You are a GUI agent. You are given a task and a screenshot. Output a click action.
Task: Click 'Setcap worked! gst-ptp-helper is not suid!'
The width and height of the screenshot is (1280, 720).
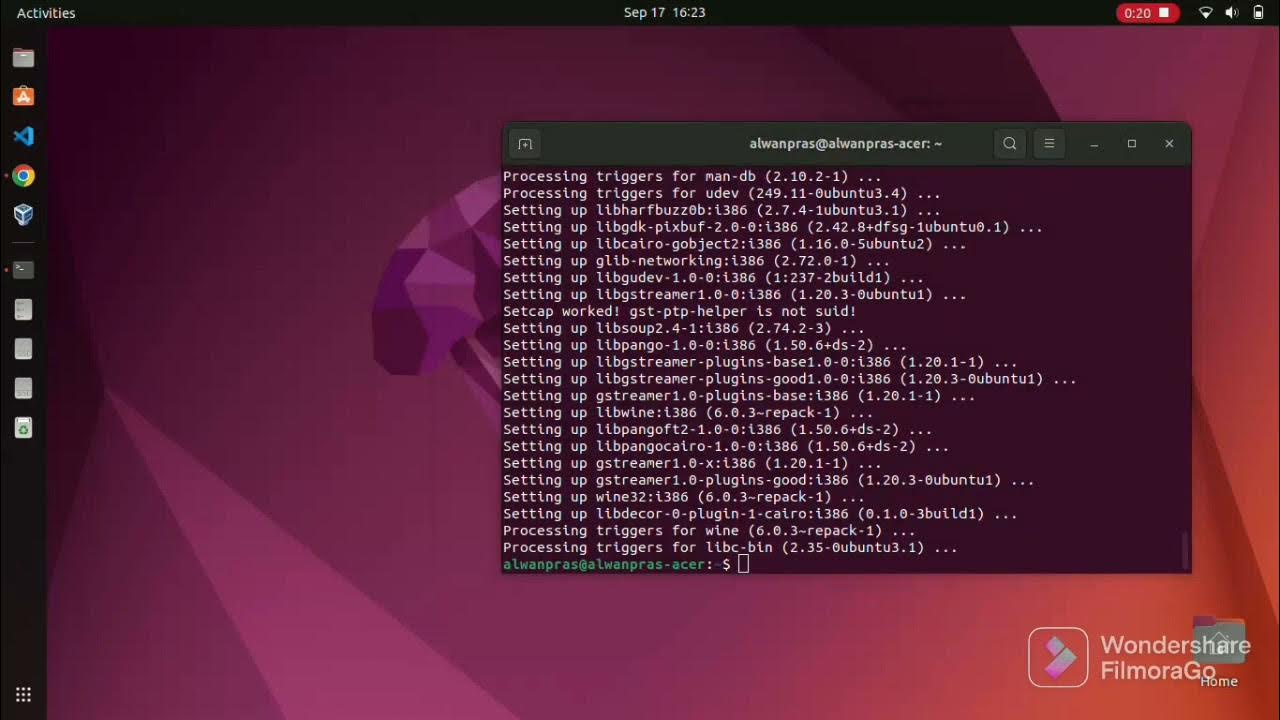point(680,312)
